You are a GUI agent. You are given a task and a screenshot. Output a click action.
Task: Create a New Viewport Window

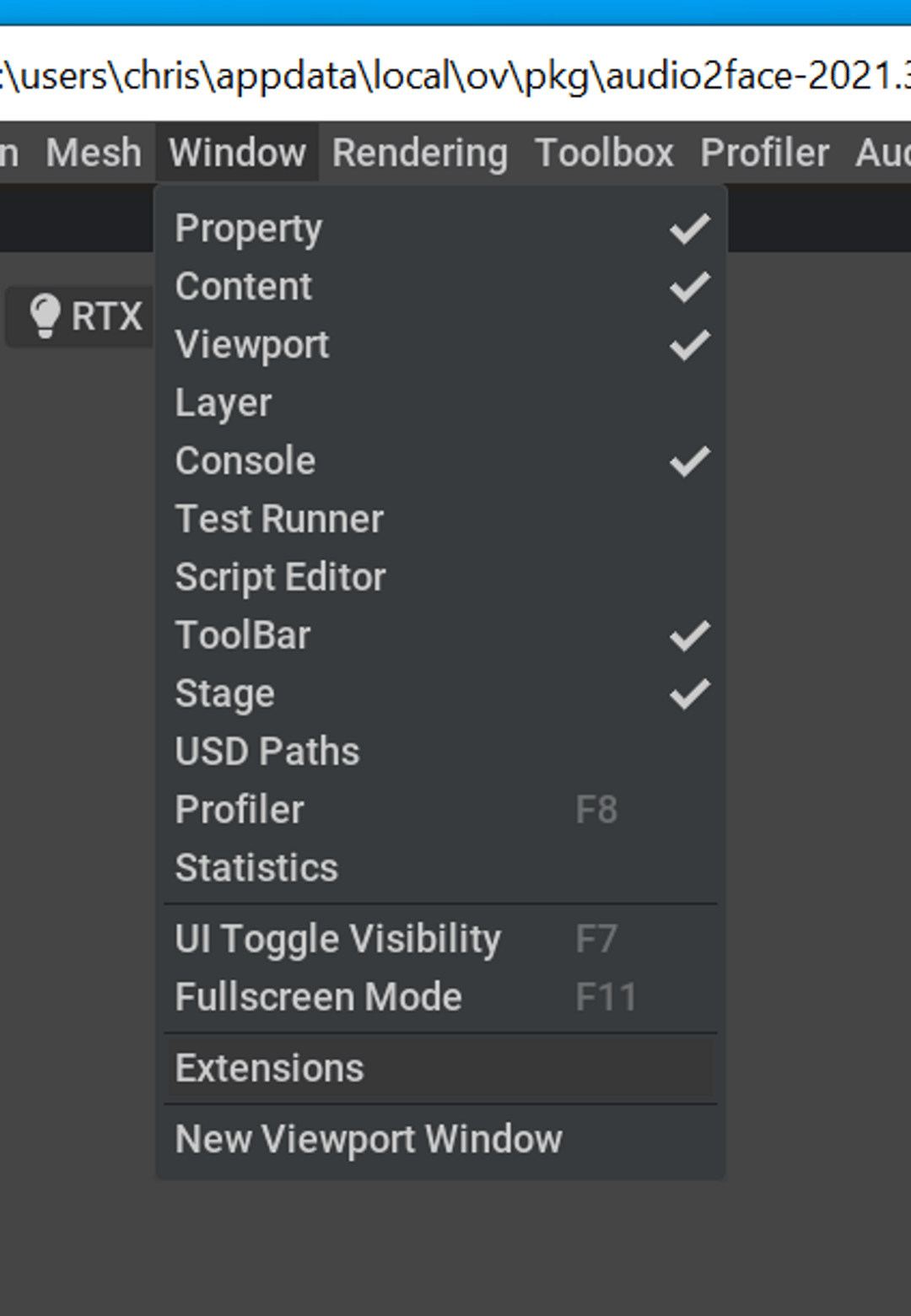440,1140
